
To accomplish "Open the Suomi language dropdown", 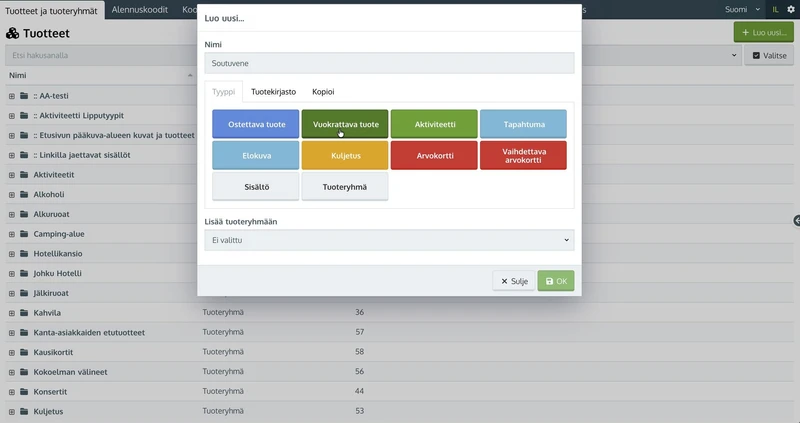I will (742, 9).
